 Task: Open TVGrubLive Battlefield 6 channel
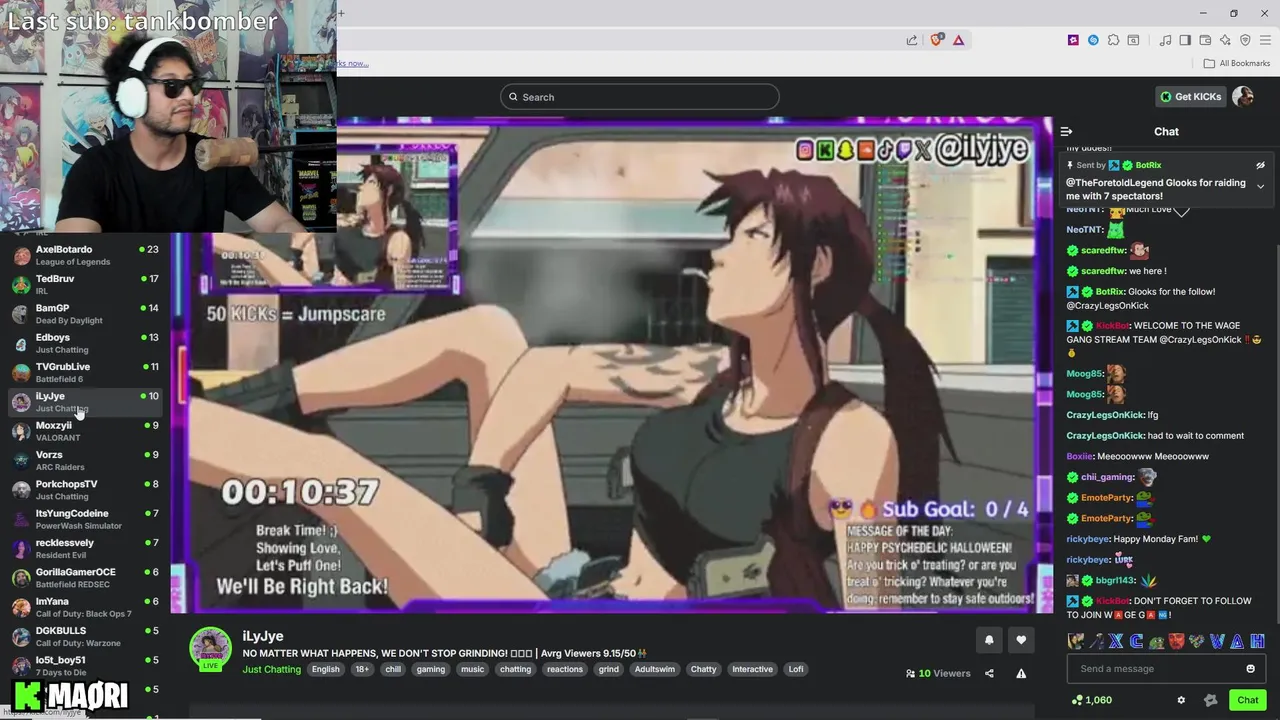click(85, 372)
